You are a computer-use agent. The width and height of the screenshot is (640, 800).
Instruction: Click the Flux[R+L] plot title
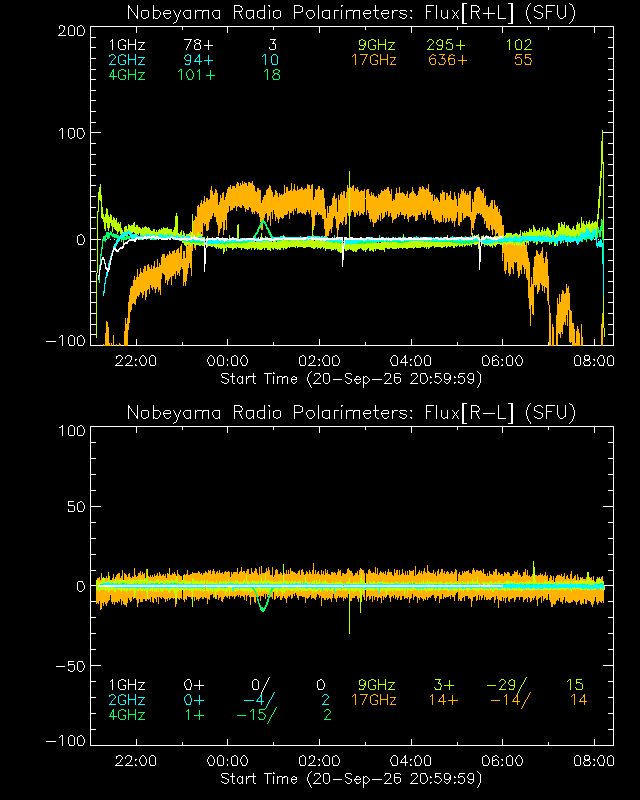[351, 13]
